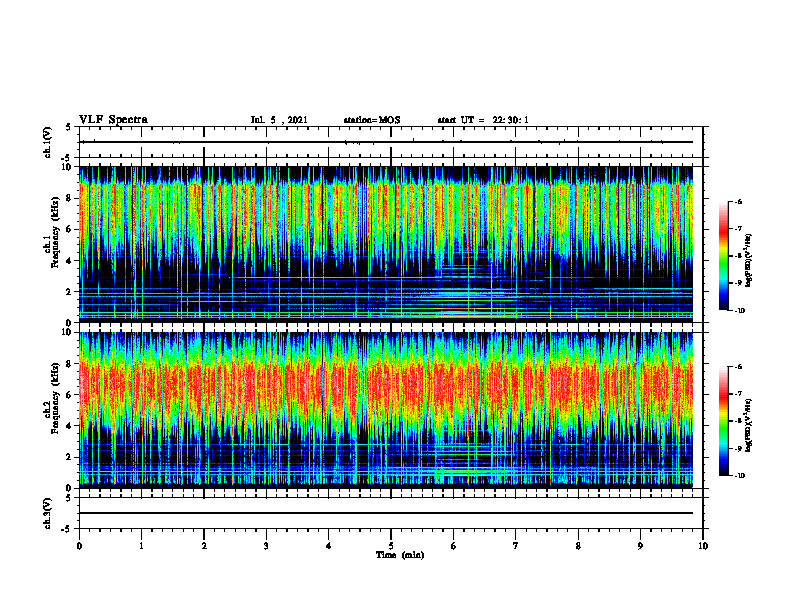Viewport: 792px width, 612px height.
Task: Click the ch.1(V) axis label
Action: (48, 142)
